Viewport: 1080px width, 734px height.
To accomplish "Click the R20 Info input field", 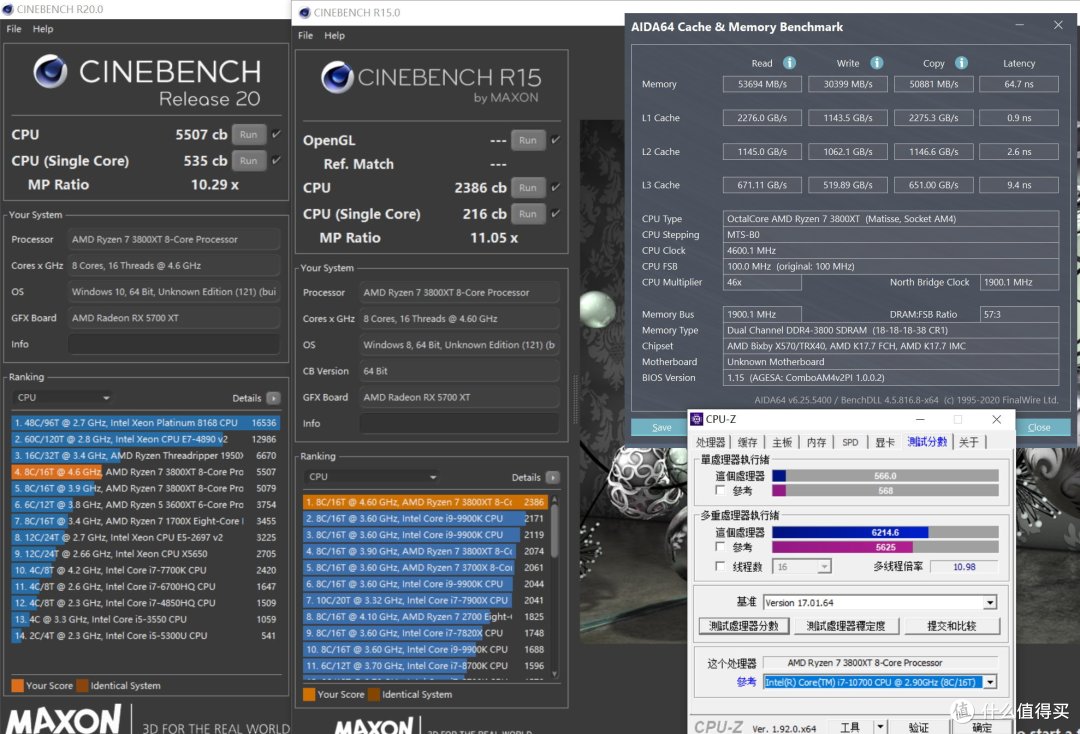I will click(x=174, y=344).
